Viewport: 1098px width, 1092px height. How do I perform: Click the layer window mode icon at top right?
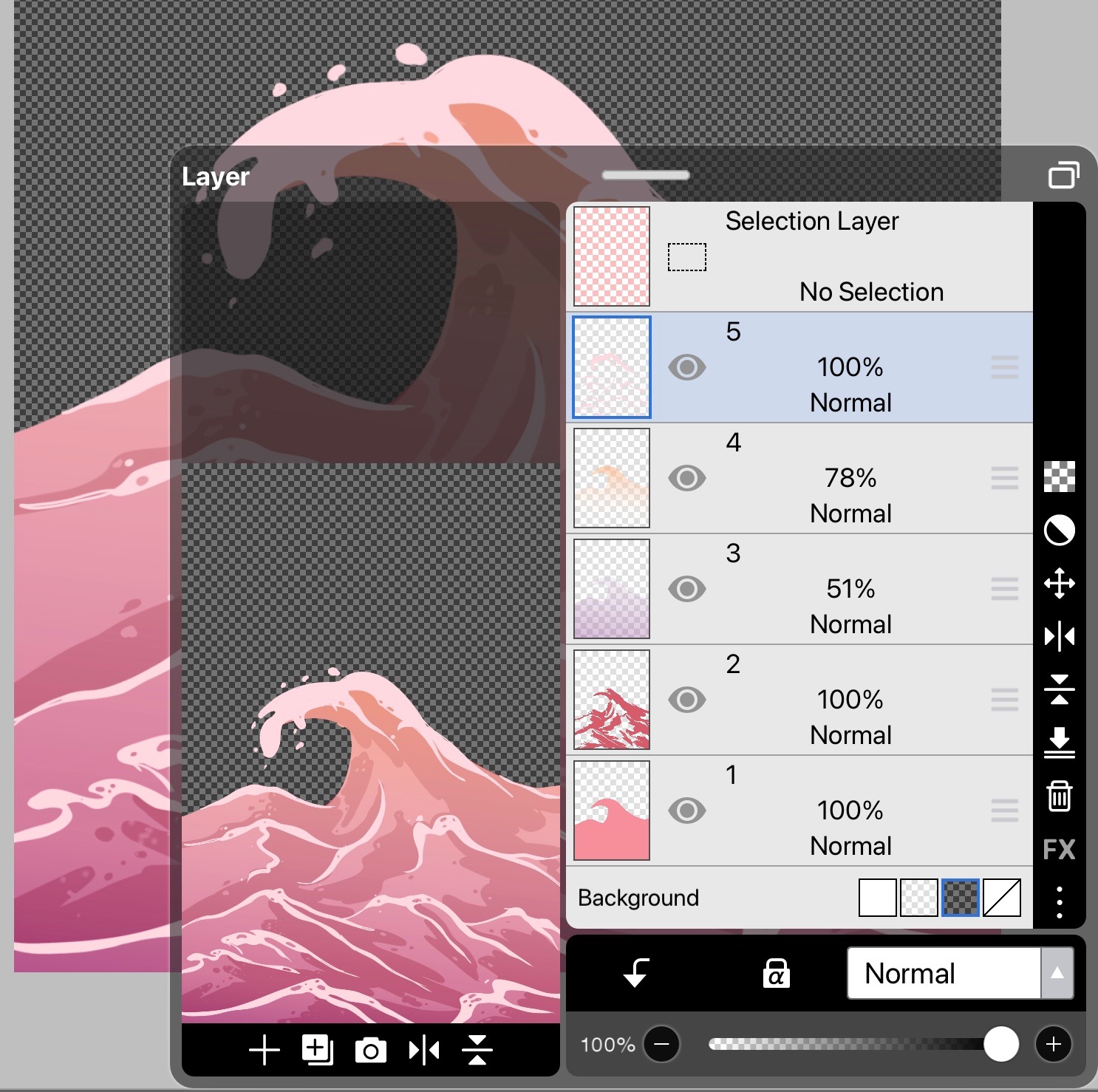(1063, 175)
